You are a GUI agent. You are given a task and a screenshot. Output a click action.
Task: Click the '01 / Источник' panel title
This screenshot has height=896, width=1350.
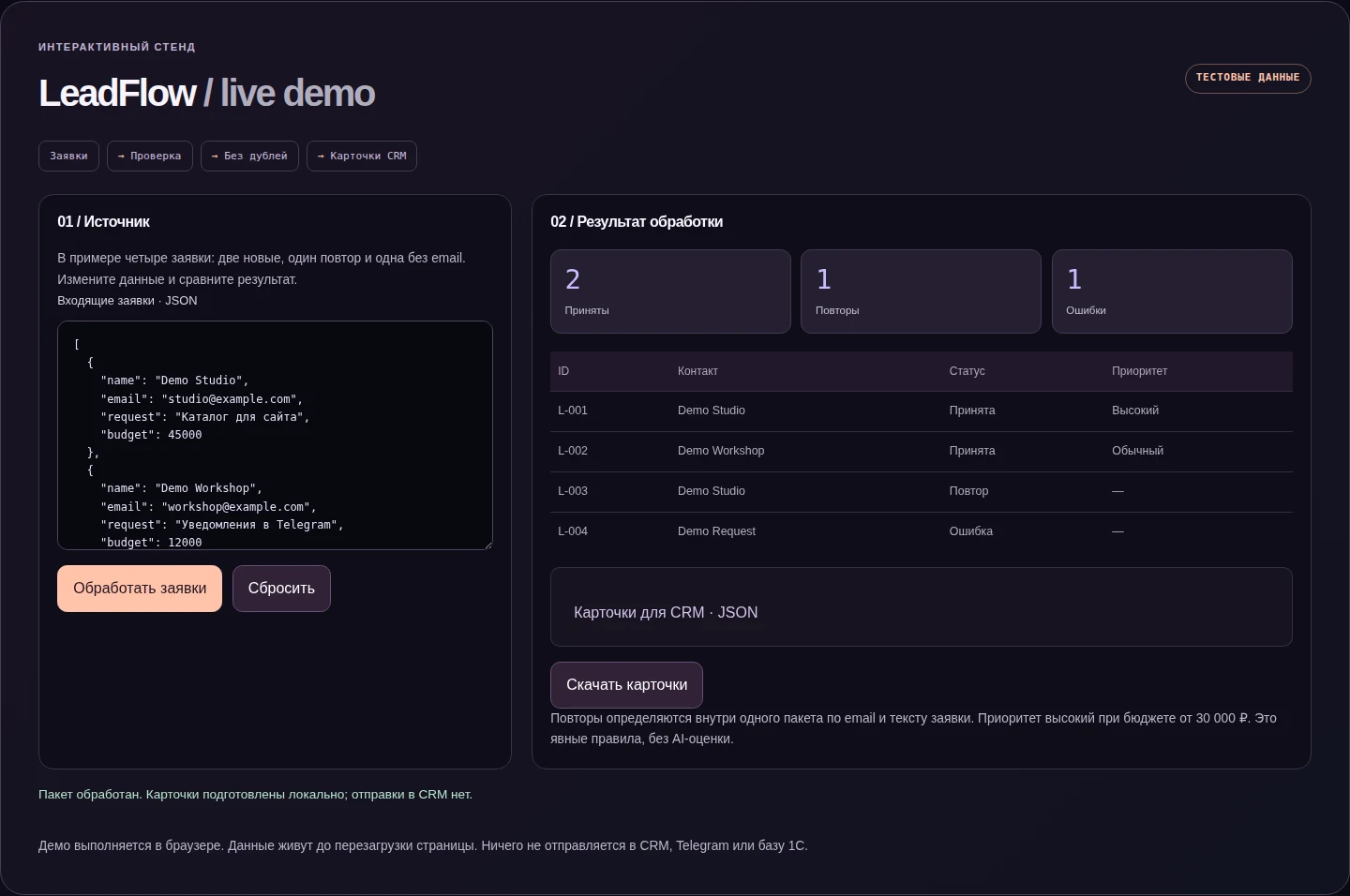[103, 222]
